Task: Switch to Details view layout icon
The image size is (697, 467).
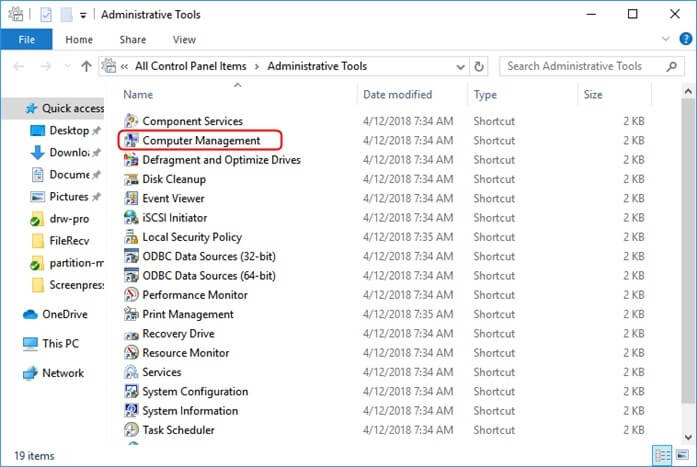Action: [662, 455]
